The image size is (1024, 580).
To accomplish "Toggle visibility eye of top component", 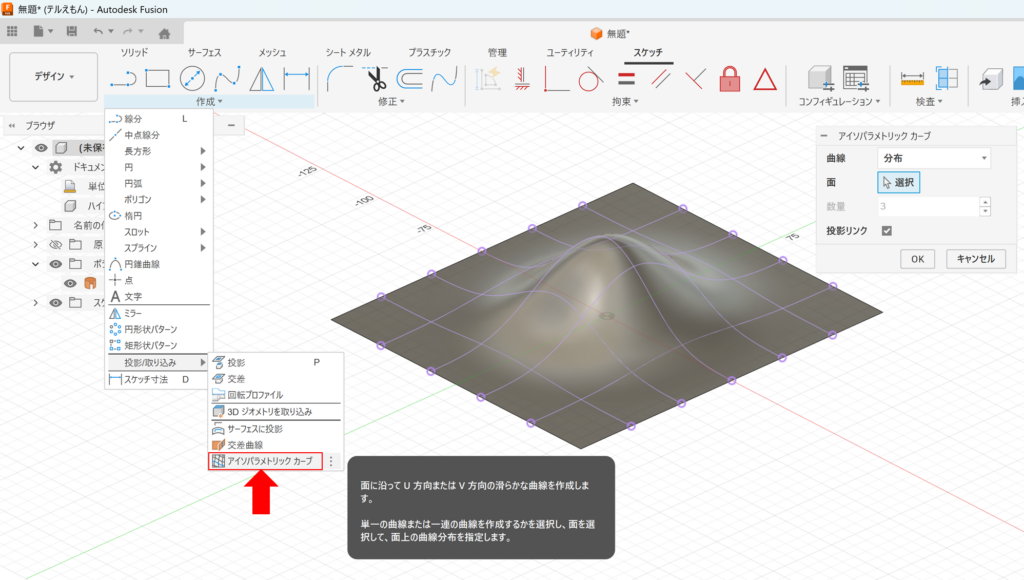I will [41, 148].
